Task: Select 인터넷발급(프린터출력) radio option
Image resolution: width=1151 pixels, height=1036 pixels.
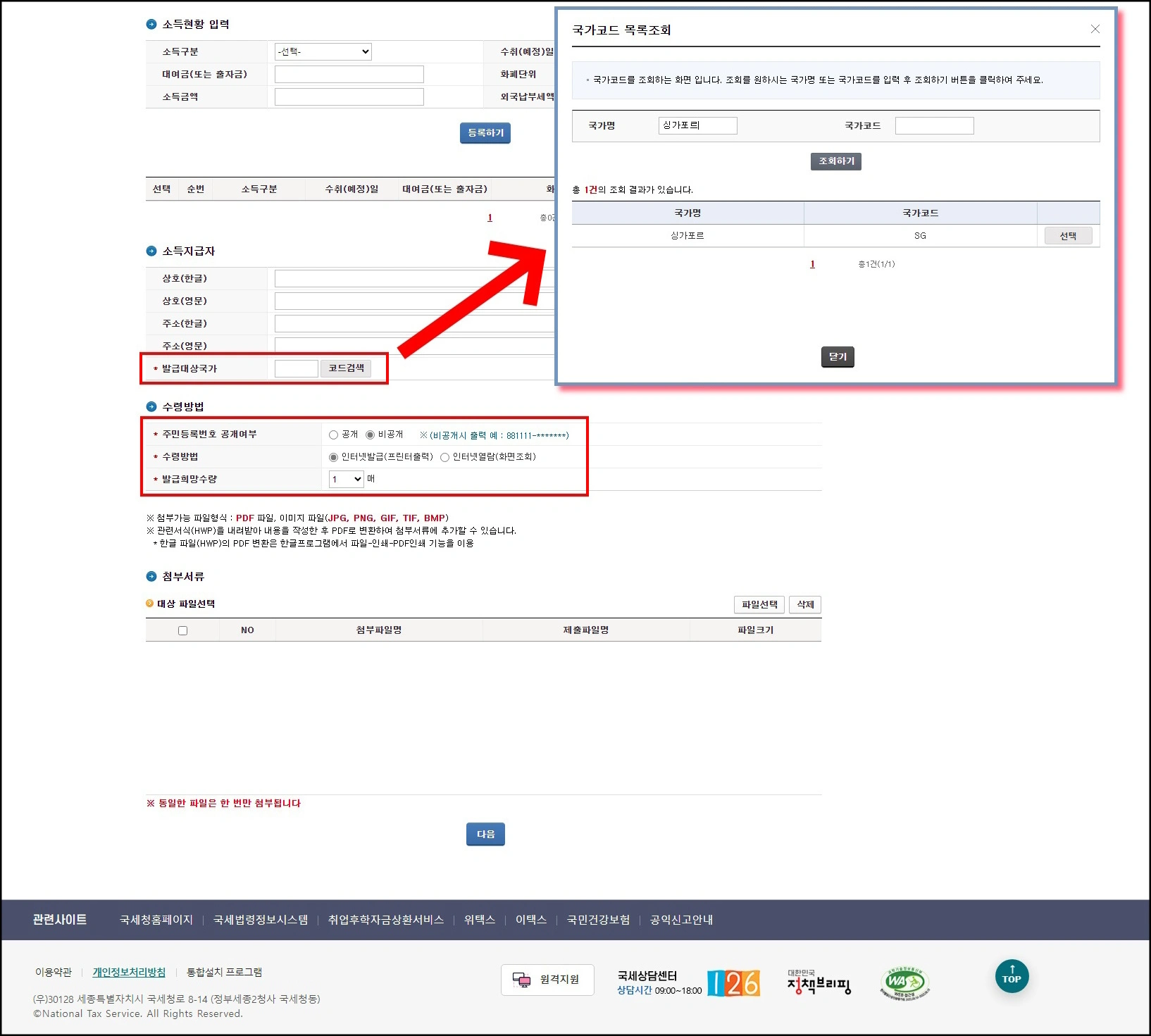Action: (x=333, y=458)
